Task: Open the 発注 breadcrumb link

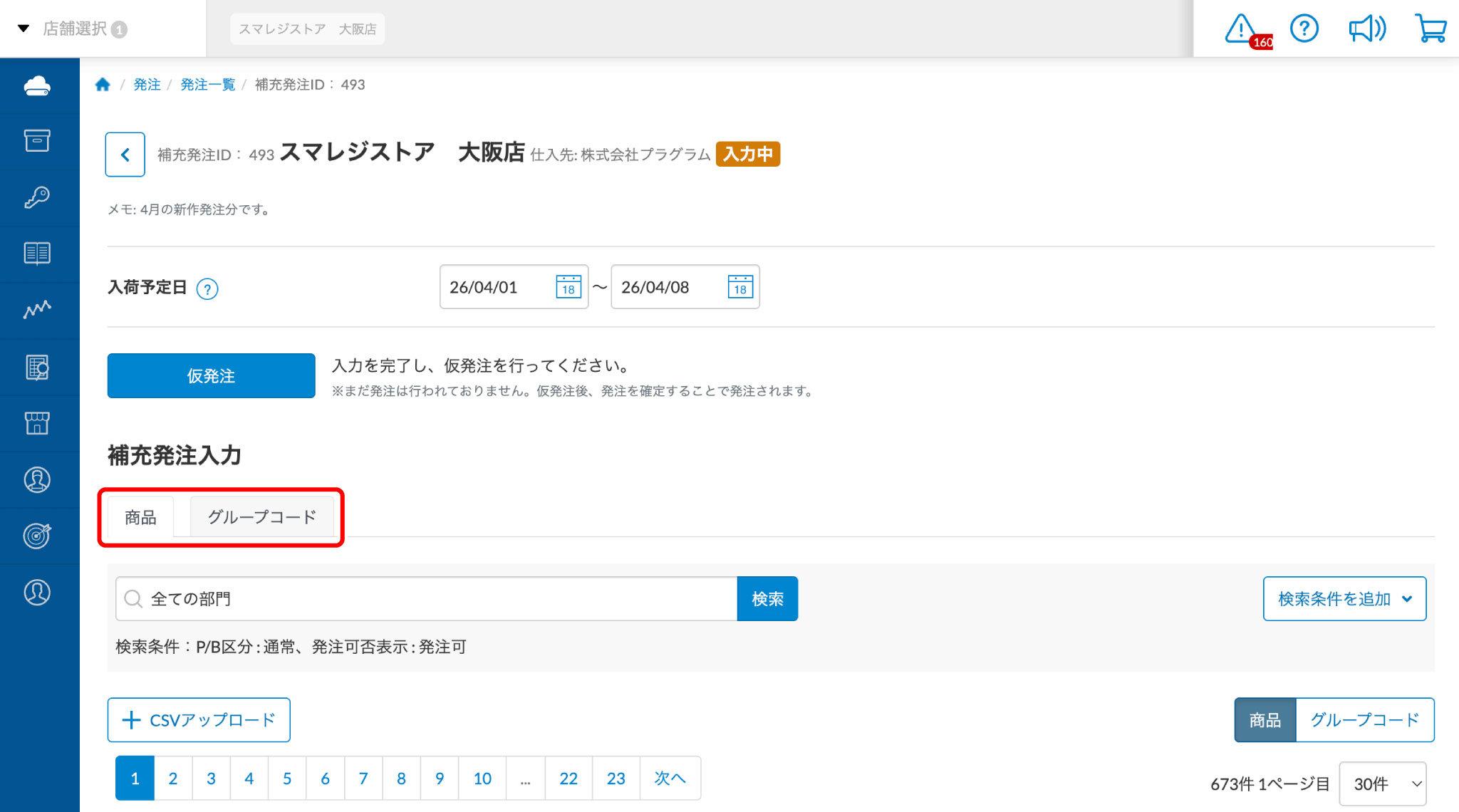Action: pyautogui.click(x=147, y=85)
